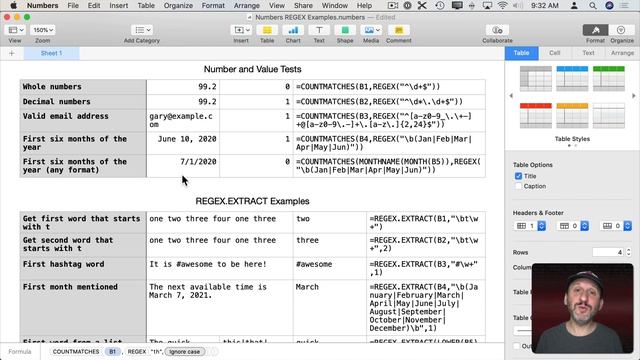Viewport: 640px width, 360px height.
Task: Select the cell containing 7/1/2020
Action: coord(183,166)
